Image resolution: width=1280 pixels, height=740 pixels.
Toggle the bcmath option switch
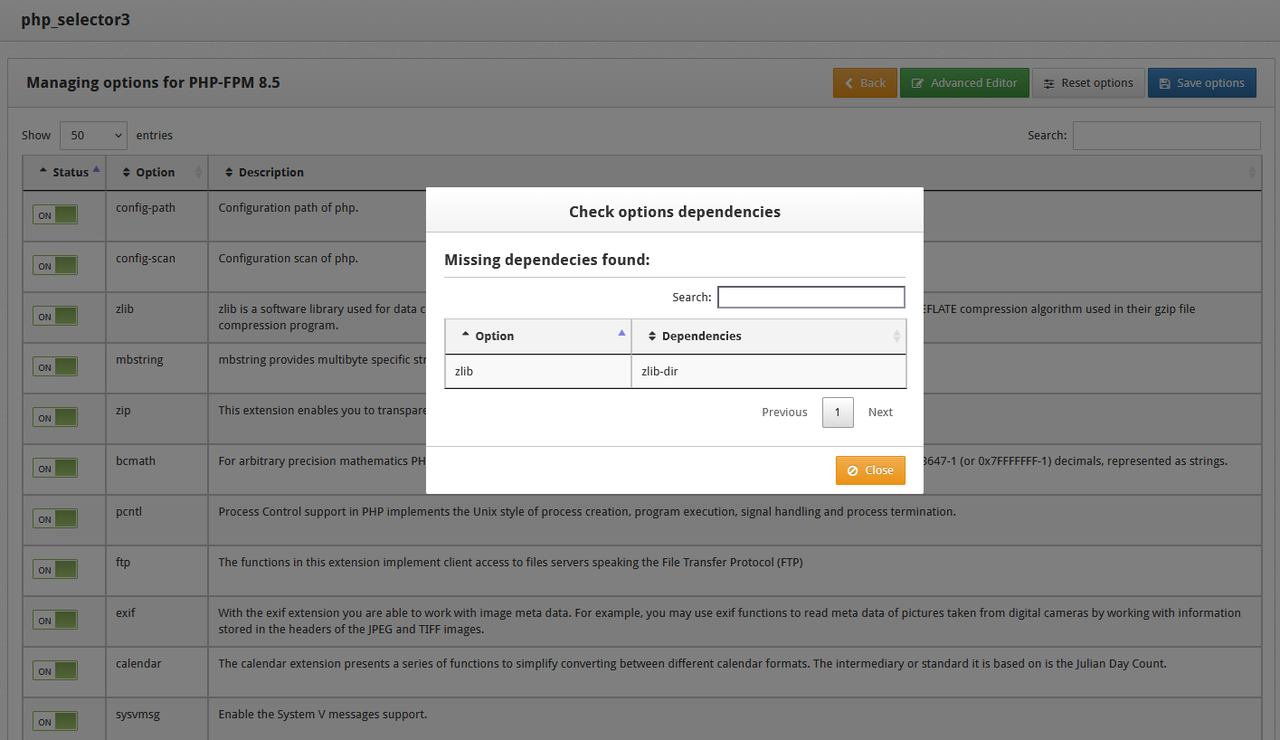coord(55,468)
